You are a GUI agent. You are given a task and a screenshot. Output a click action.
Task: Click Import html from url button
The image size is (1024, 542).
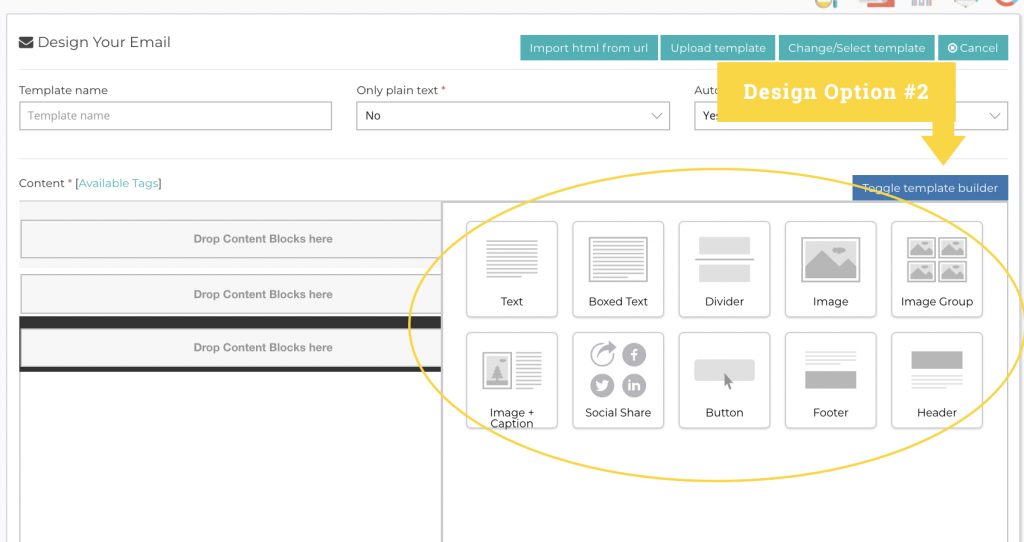[x=588, y=48]
